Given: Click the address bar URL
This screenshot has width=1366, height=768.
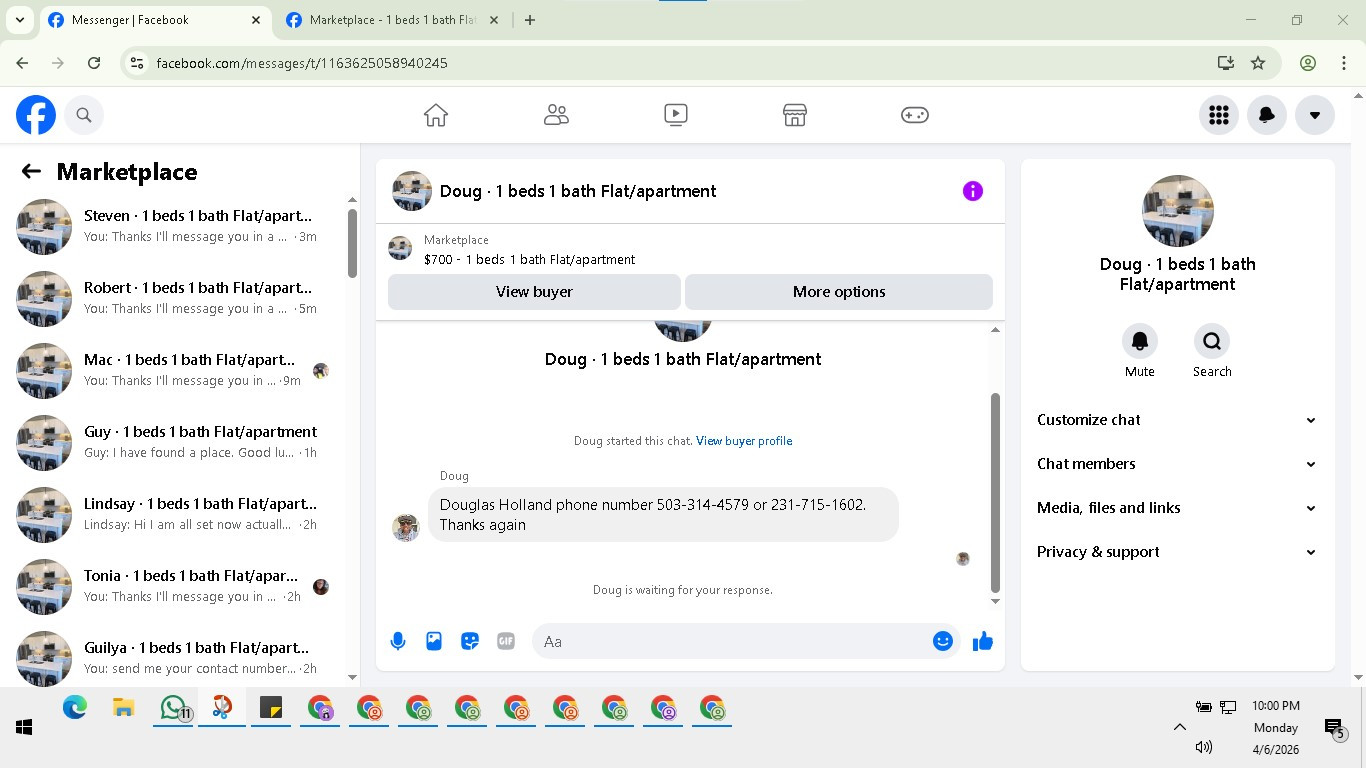Looking at the screenshot, I should [x=302, y=63].
